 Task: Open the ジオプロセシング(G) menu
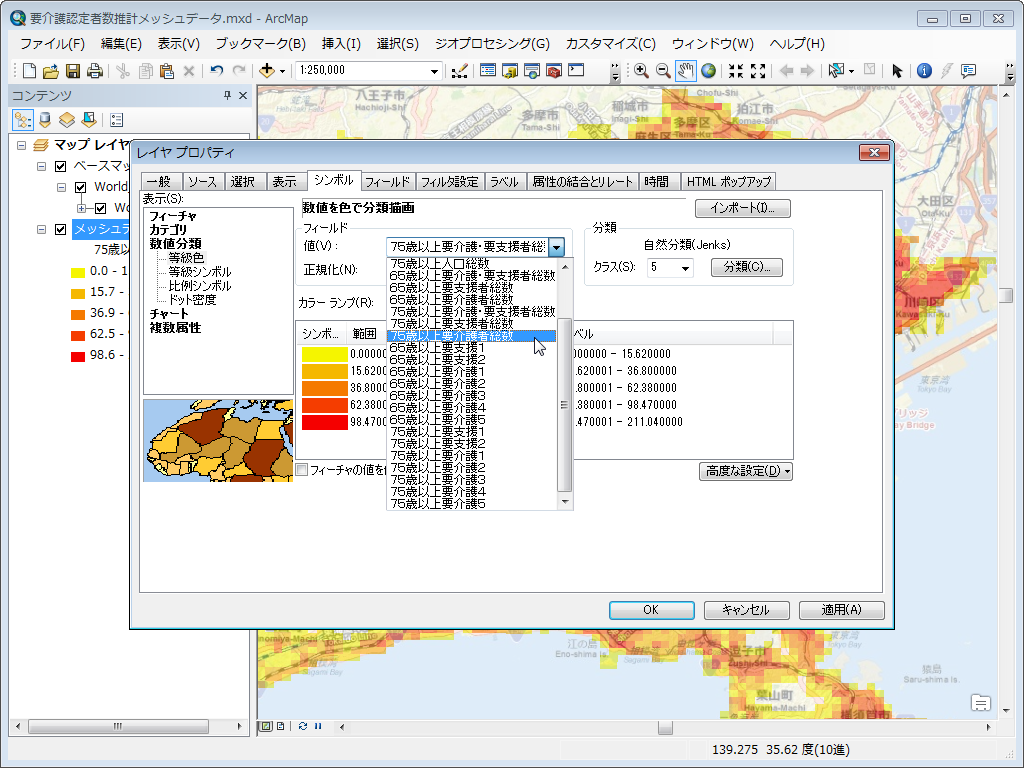(492, 44)
